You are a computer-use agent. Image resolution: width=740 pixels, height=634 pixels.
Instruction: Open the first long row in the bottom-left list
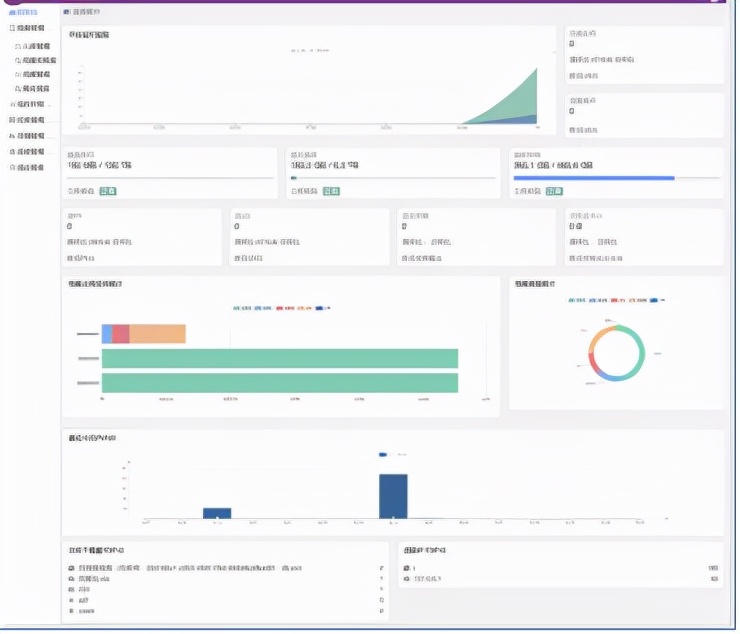pos(226,568)
